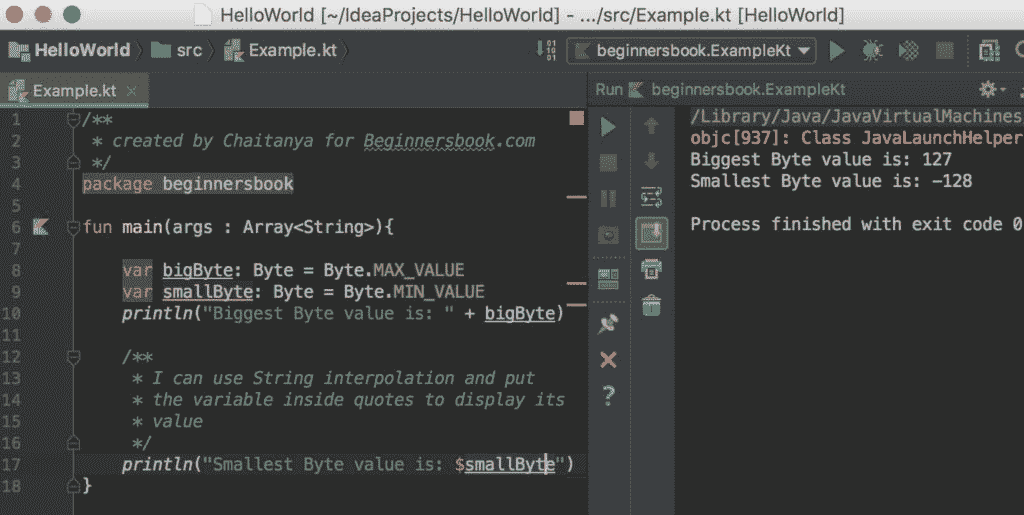Click the HelloWorld project breadcrumb
The width and height of the screenshot is (1024, 515).
tap(69, 50)
